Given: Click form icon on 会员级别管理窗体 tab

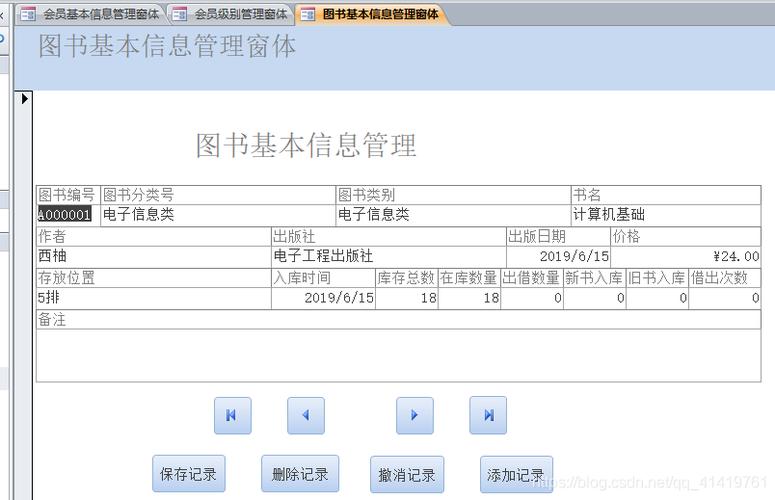Looking at the screenshot, I should point(179,14).
